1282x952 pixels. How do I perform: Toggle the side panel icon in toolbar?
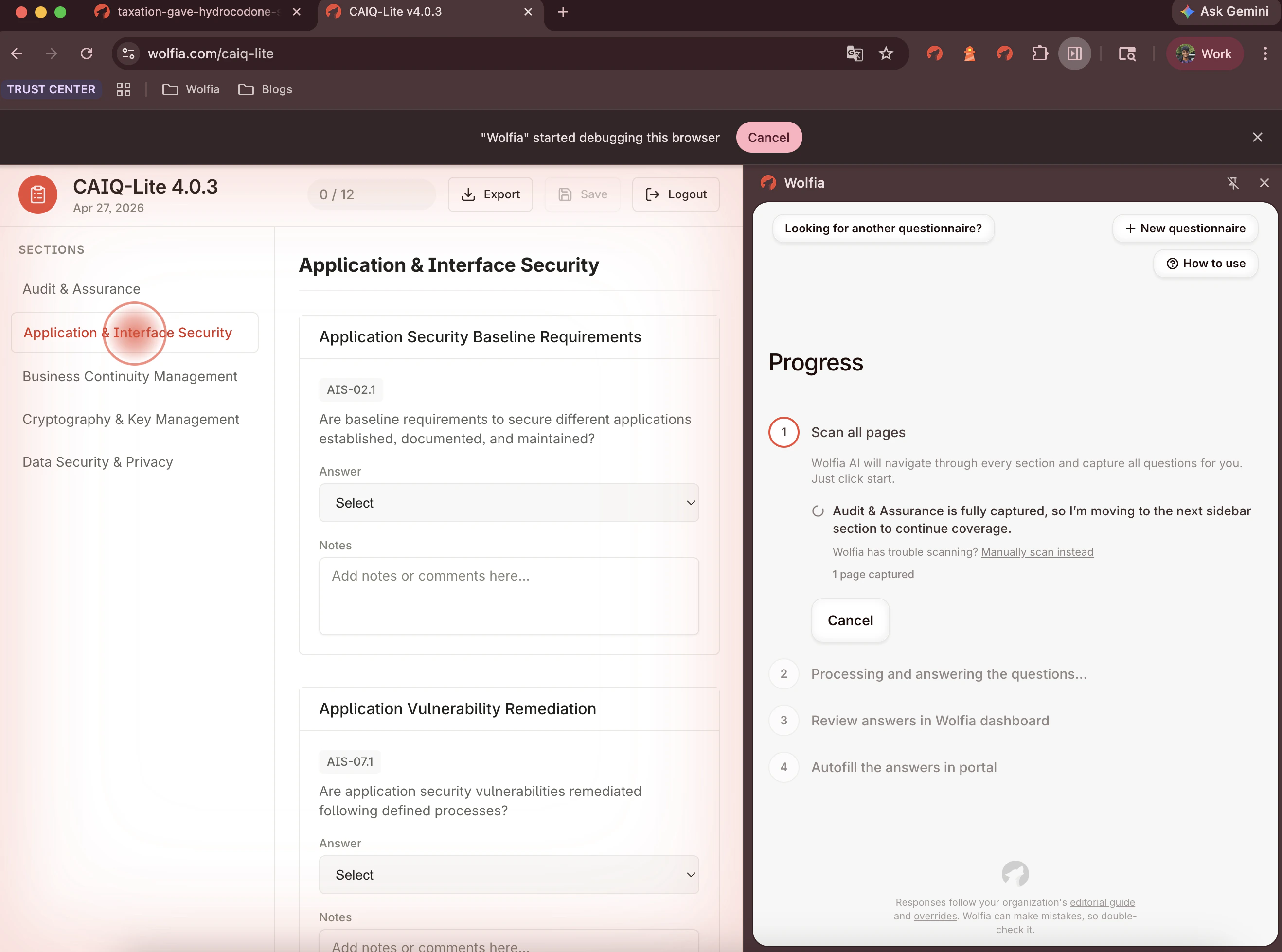pyautogui.click(x=1074, y=53)
